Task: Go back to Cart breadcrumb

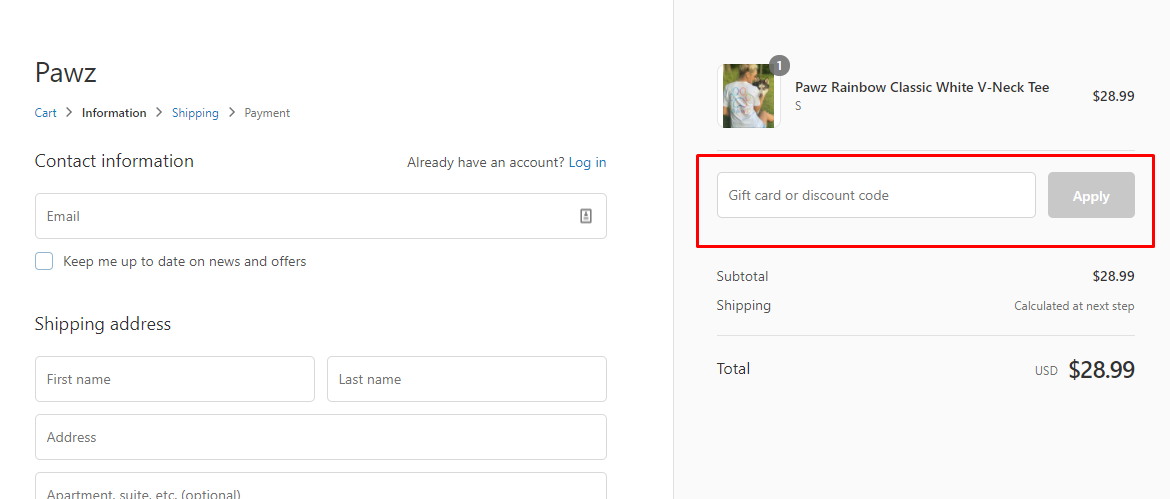Action: (46, 113)
